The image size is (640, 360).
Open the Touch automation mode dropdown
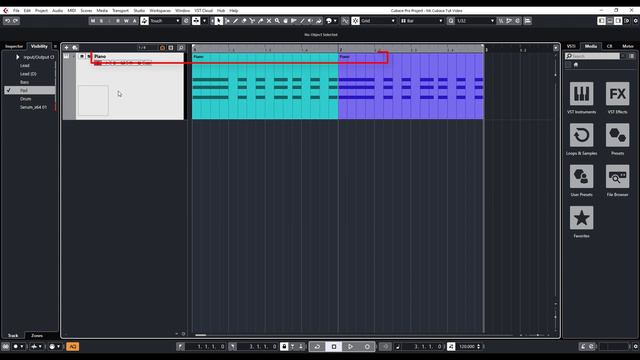click(x=164, y=21)
